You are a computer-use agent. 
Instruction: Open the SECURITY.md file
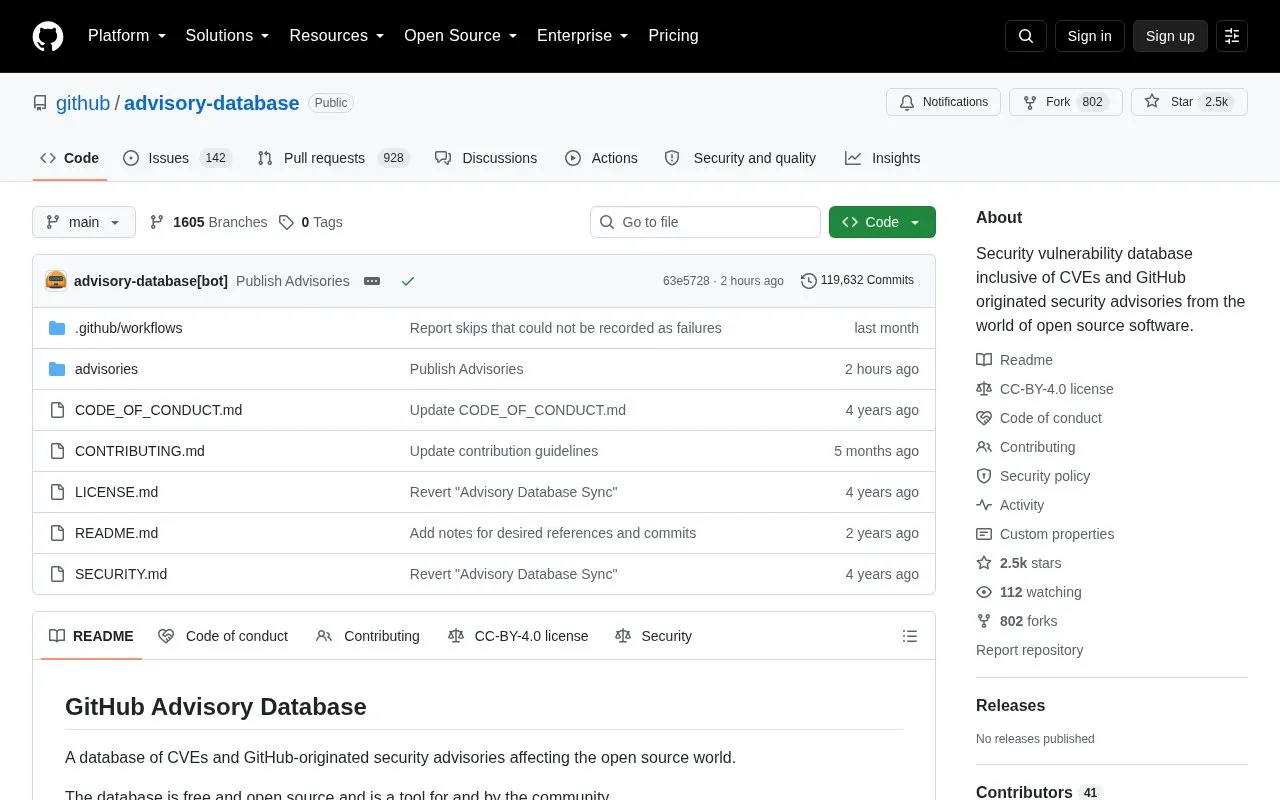pos(121,574)
